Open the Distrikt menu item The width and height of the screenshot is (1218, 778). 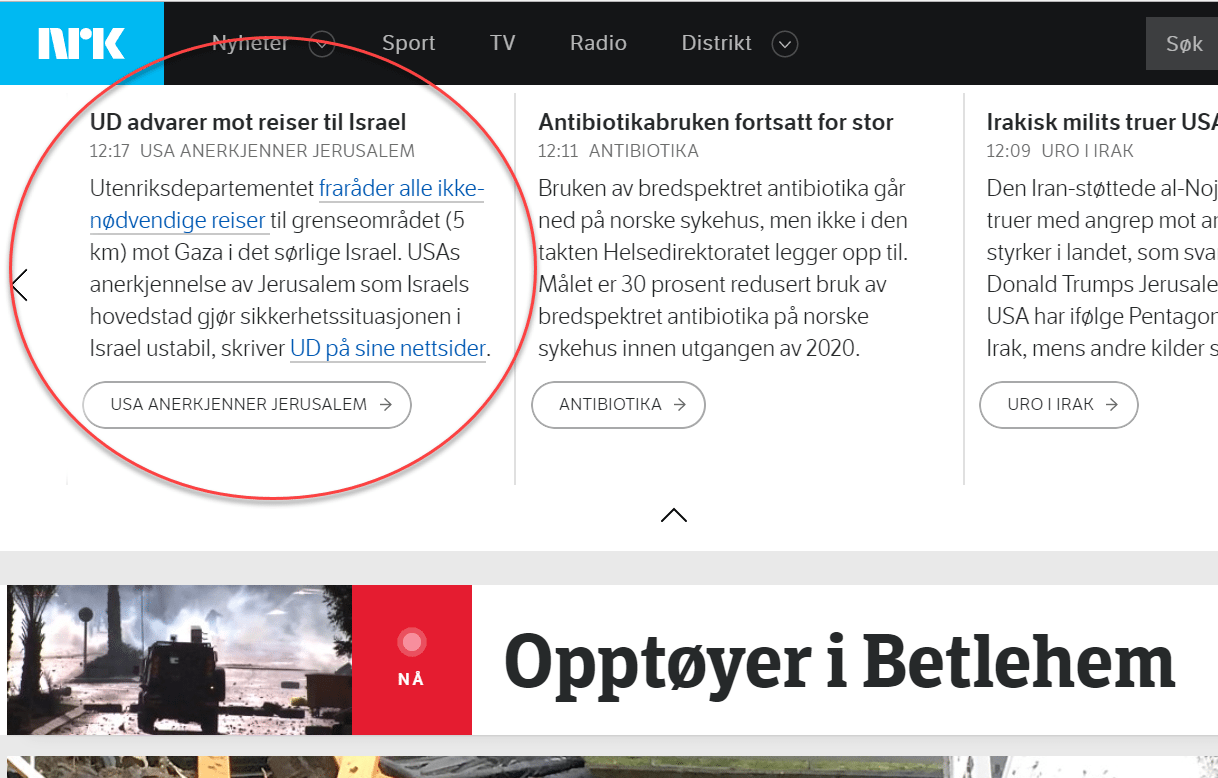[x=716, y=43]
